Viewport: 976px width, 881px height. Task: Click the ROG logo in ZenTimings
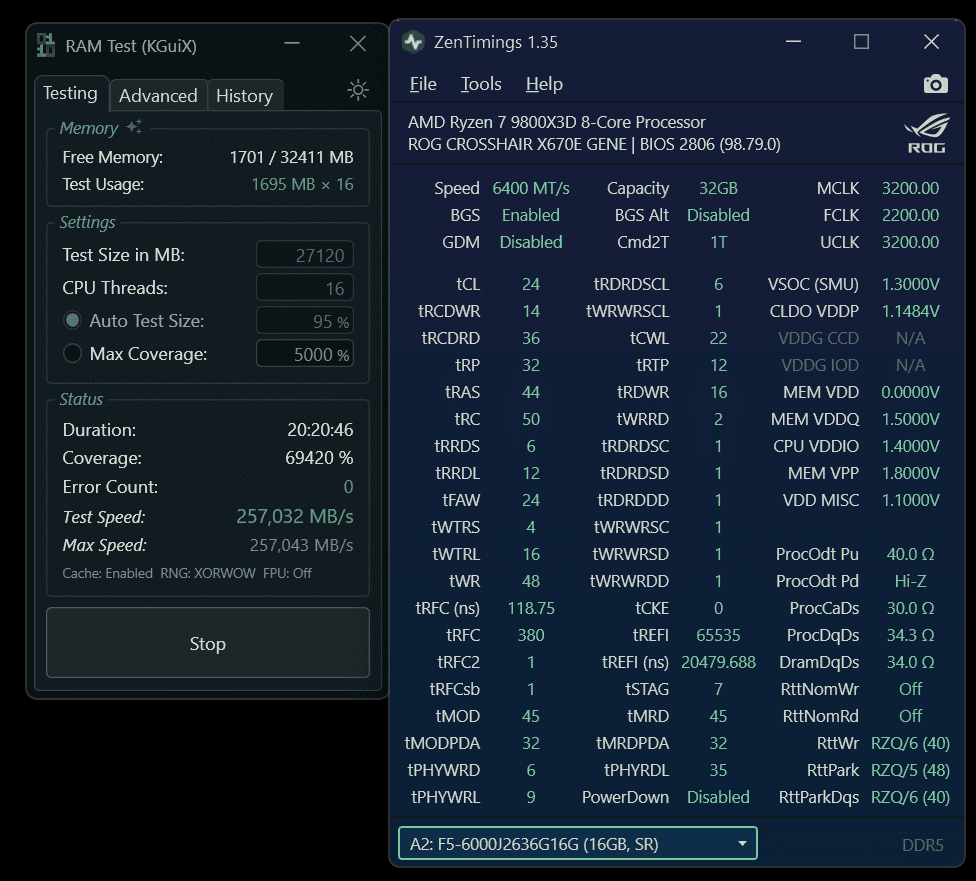(x=927, y=133)
